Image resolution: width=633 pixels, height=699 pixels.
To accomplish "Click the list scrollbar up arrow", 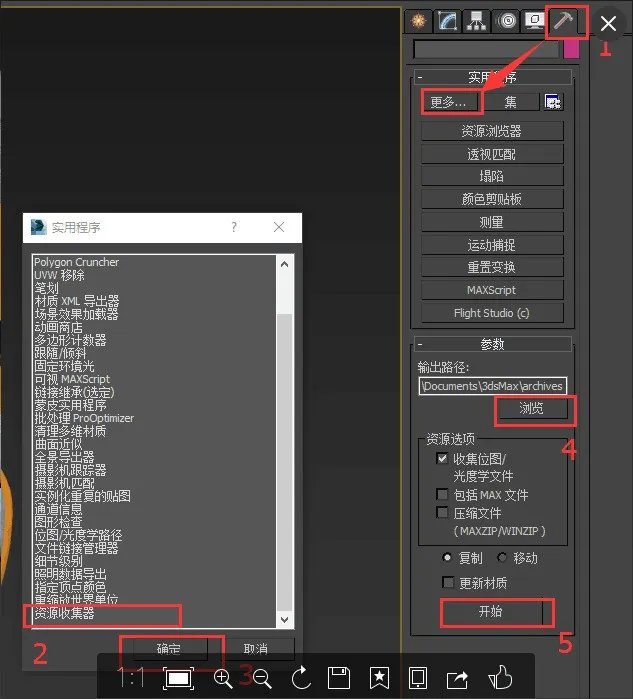I will (x=284, y=264).
